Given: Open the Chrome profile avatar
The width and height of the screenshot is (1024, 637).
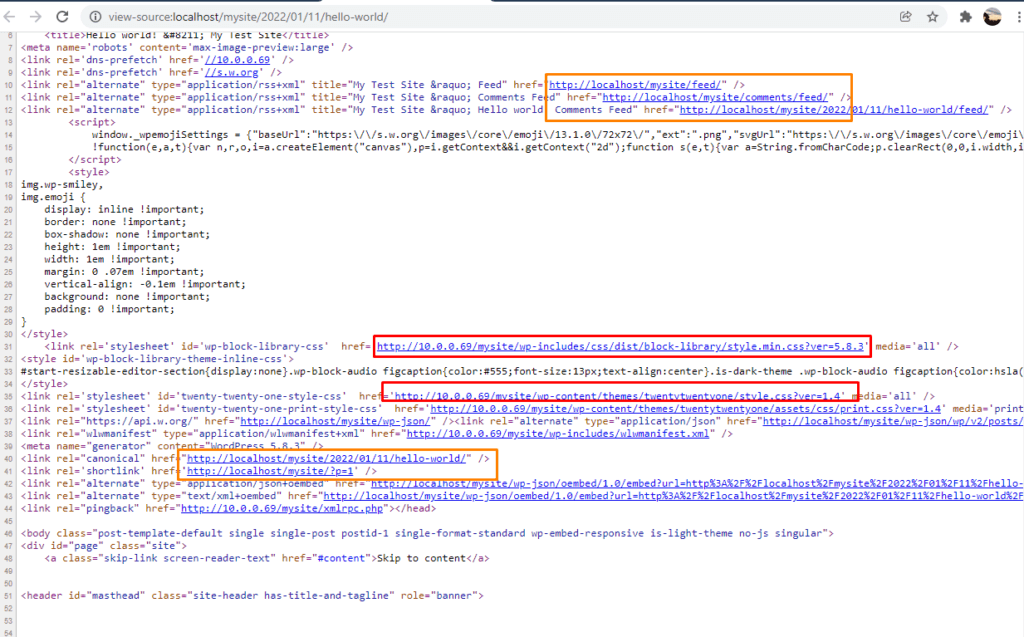Looking at the screenshot, I should pyautogui.click(x=992, y=17).
